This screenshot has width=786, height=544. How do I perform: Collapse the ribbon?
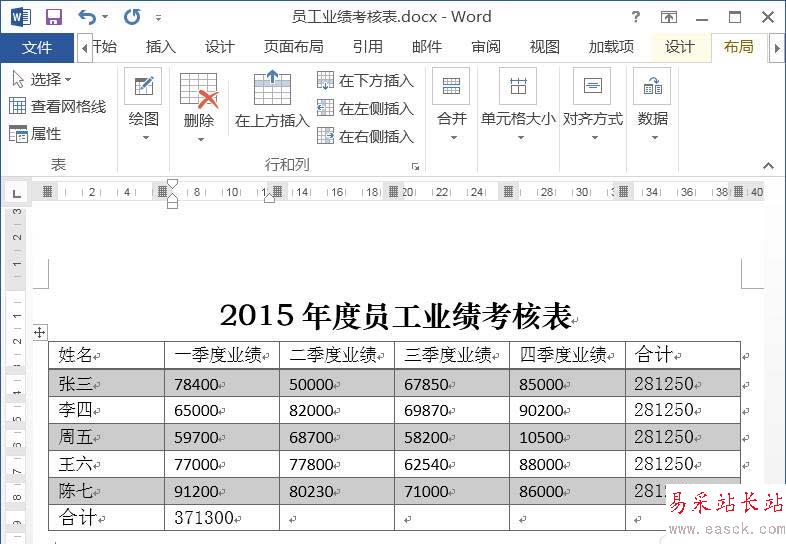pyautogui.click(x=768, y=165)
